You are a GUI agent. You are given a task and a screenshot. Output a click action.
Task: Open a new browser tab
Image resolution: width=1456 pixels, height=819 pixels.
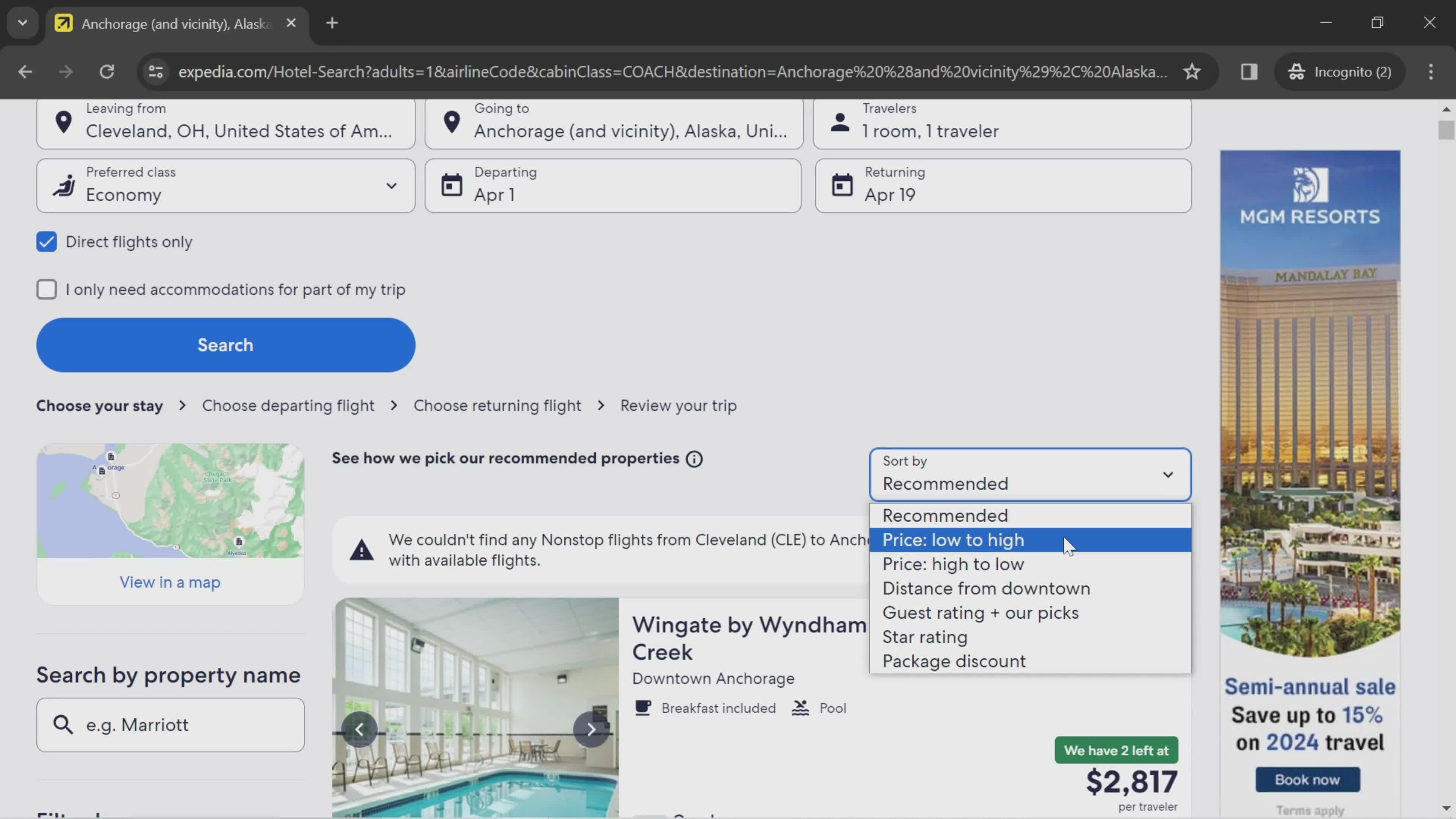333,23
